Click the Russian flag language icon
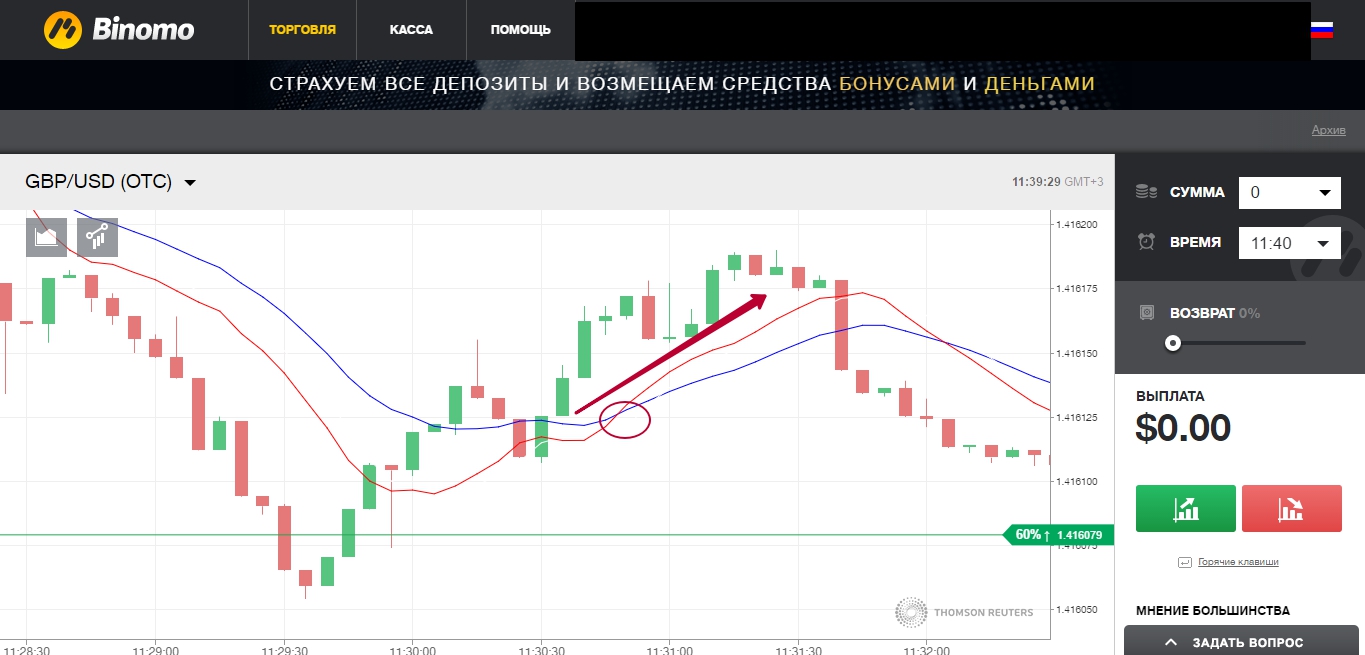1365x655 pixels. tap(1321, 30)
